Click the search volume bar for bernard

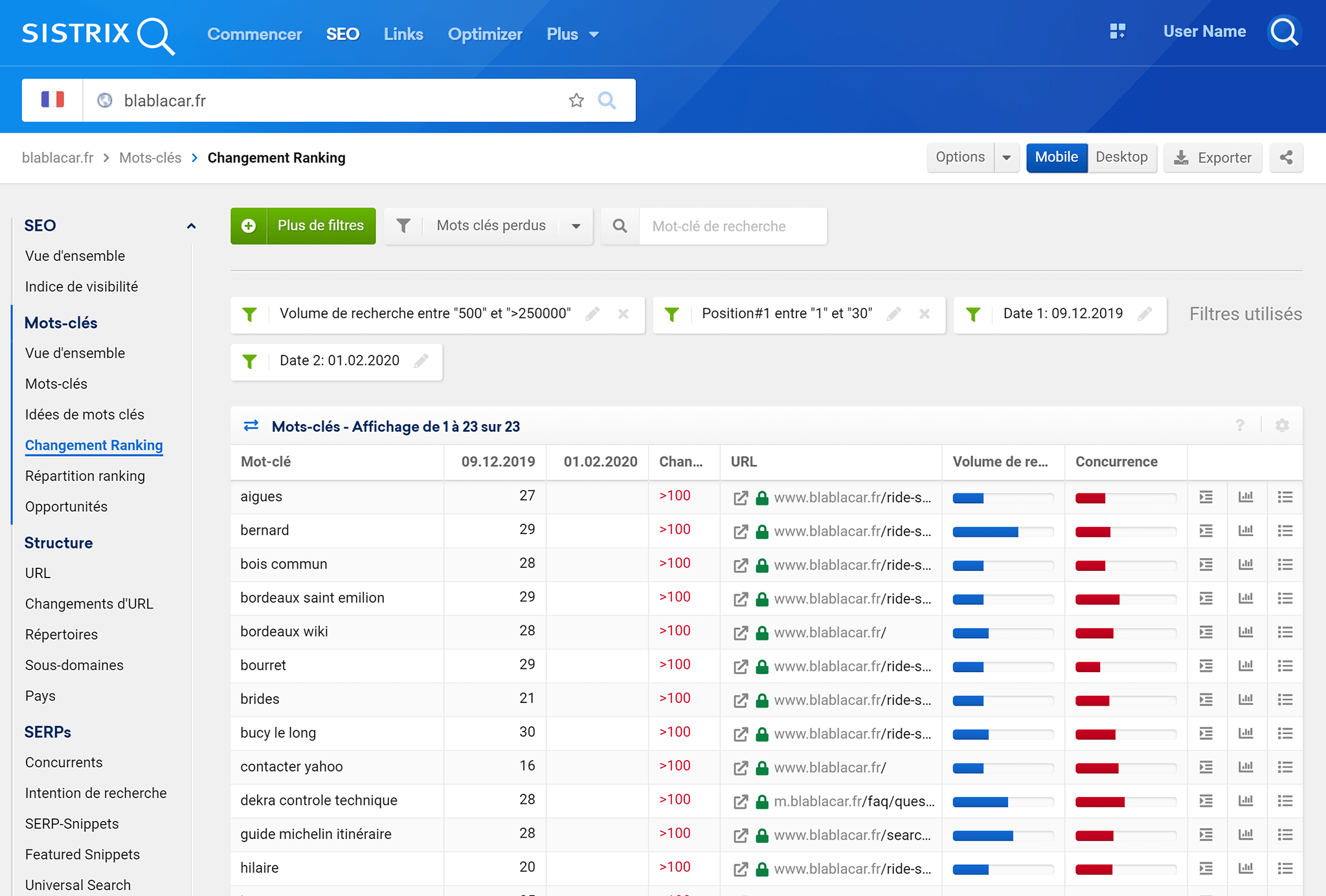(x=1003, y=532)
